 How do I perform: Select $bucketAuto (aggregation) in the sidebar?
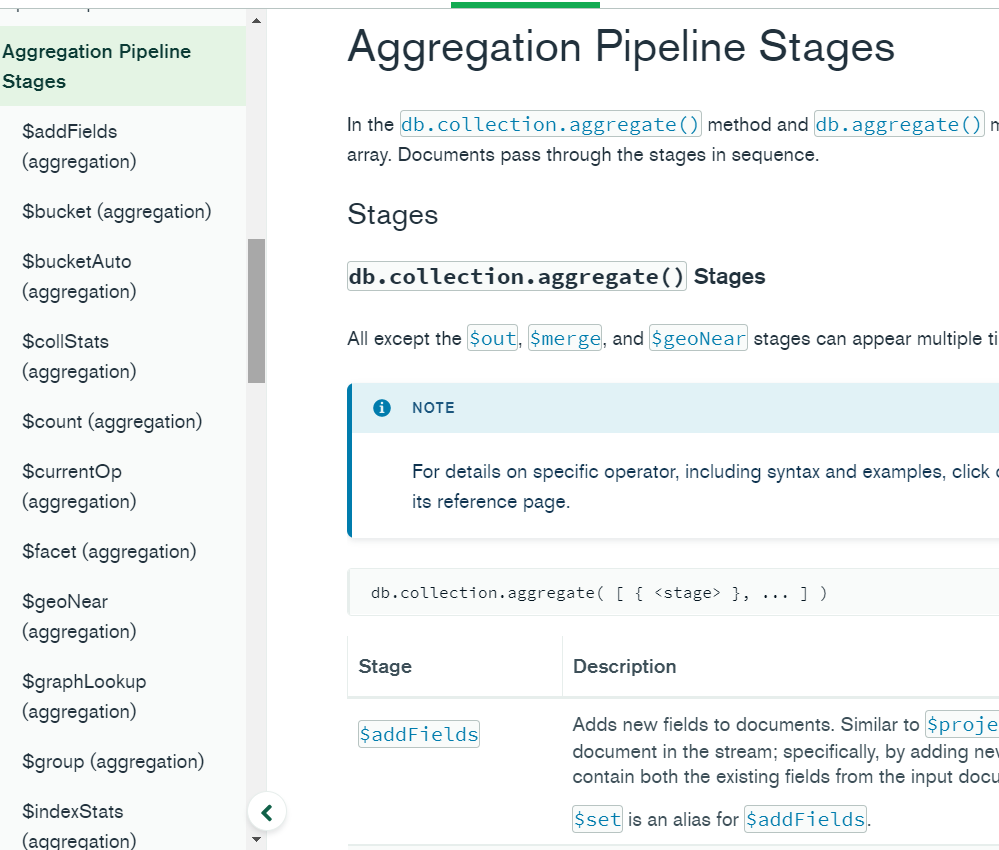pyautogui.click(x=79, y=276)
